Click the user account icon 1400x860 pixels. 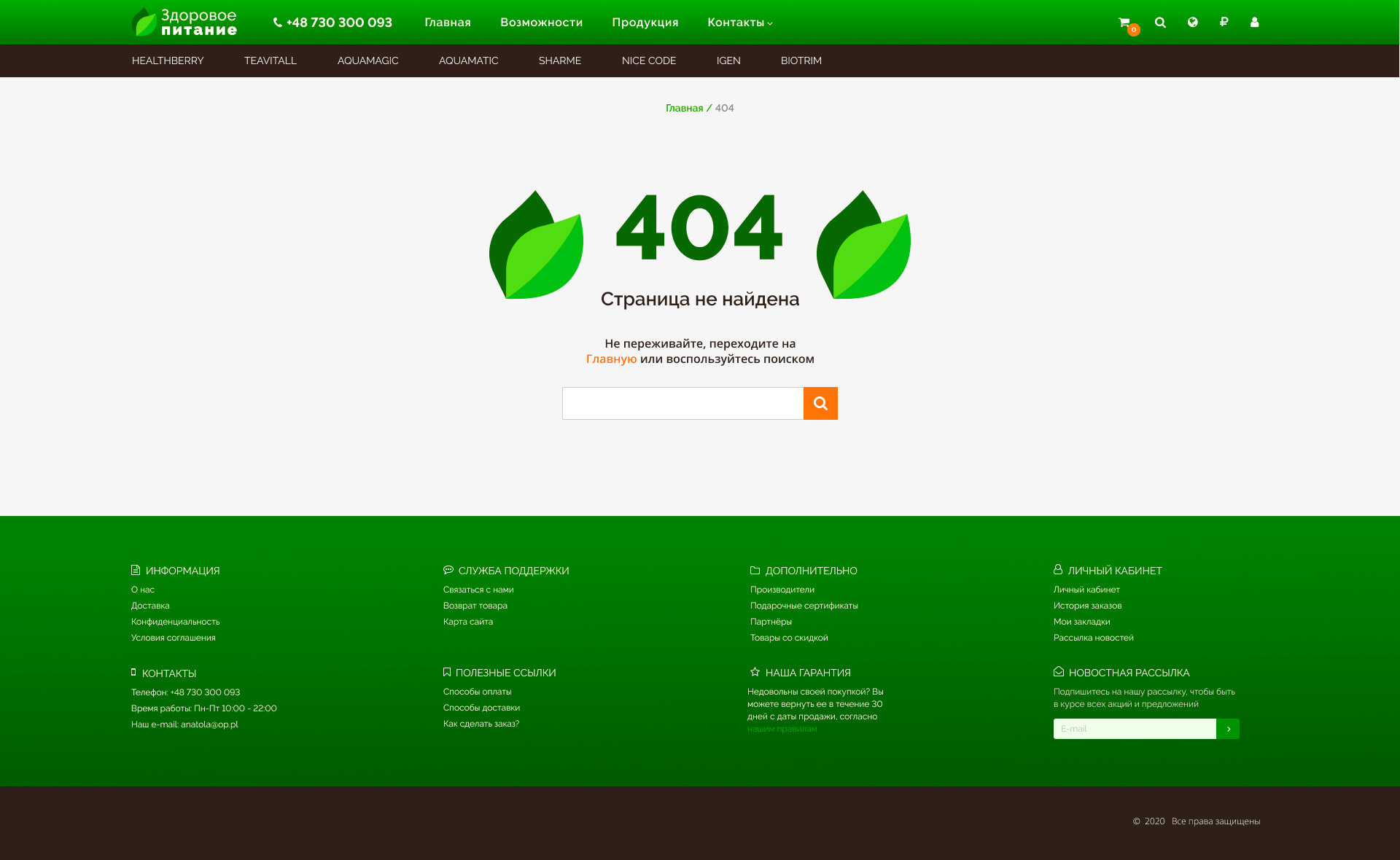[x=1254, y=23]
